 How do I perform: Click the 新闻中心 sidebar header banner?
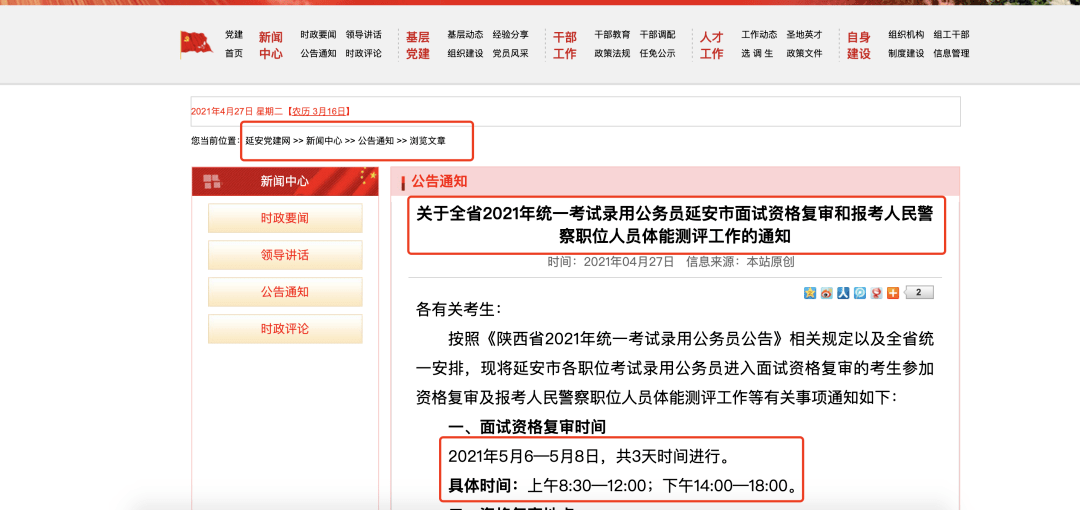[x=285, y=181]
